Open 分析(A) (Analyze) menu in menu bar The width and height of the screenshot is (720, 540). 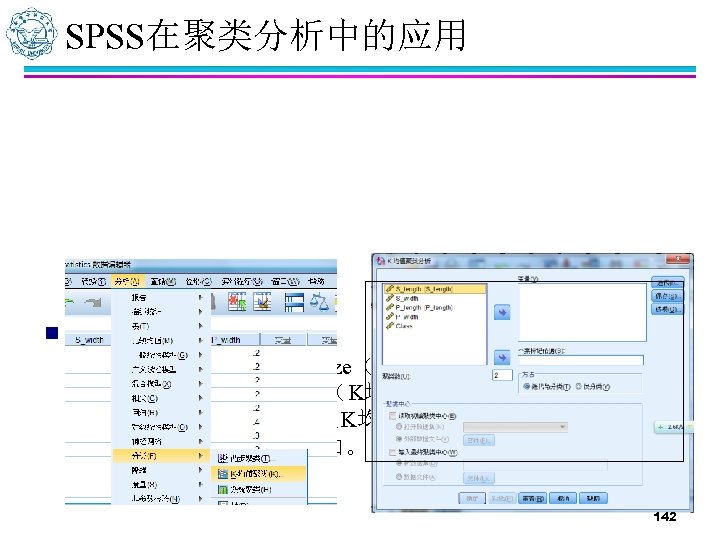(x=127, y=281)
